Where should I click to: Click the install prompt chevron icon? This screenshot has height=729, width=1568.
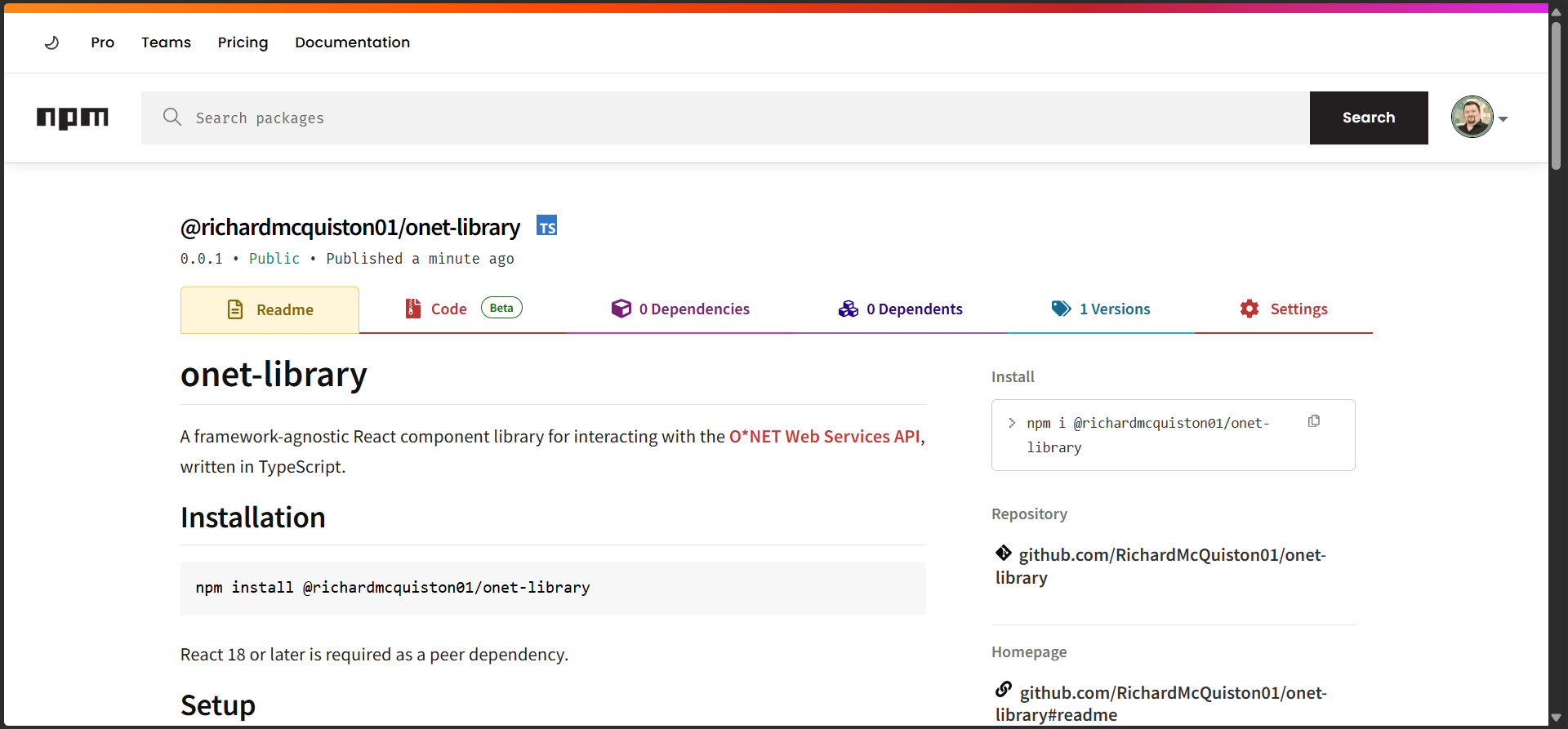pos(1012,423)
